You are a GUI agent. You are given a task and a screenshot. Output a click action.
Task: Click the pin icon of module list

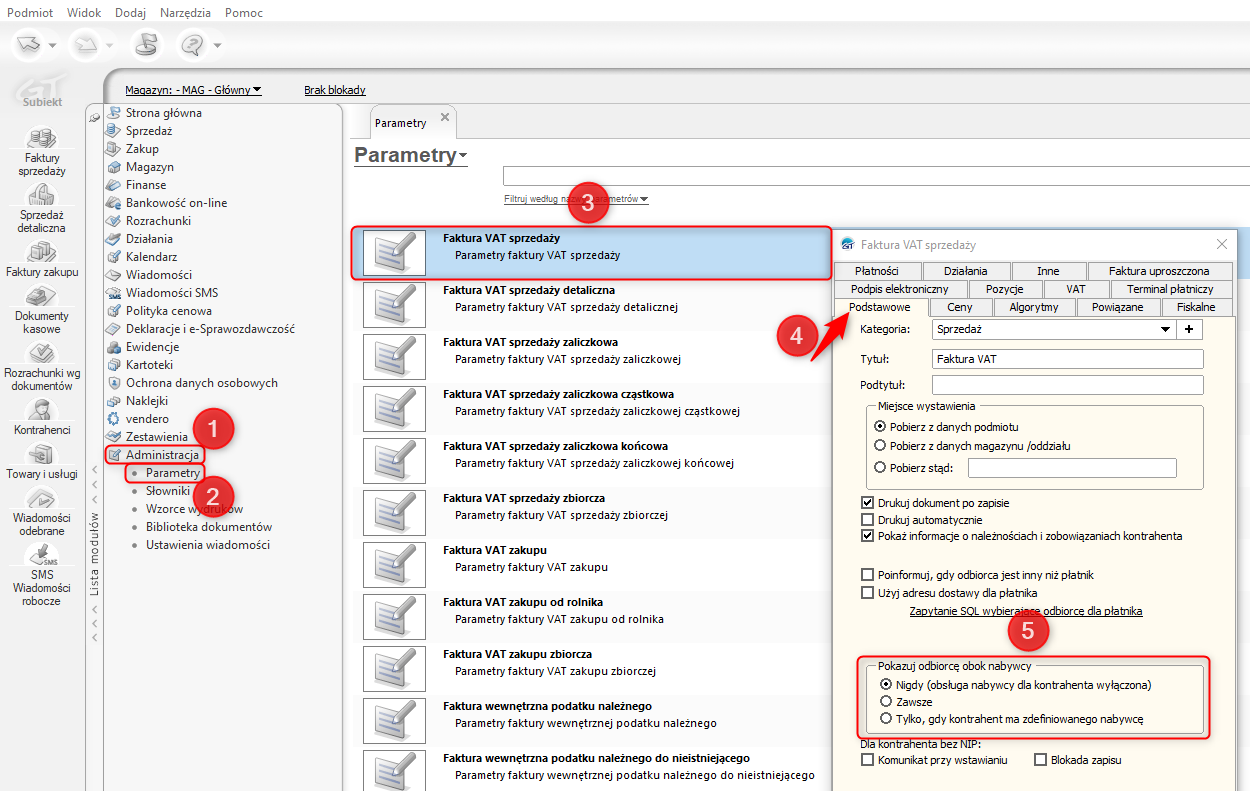pyautogui.click(x=95, y=117)
